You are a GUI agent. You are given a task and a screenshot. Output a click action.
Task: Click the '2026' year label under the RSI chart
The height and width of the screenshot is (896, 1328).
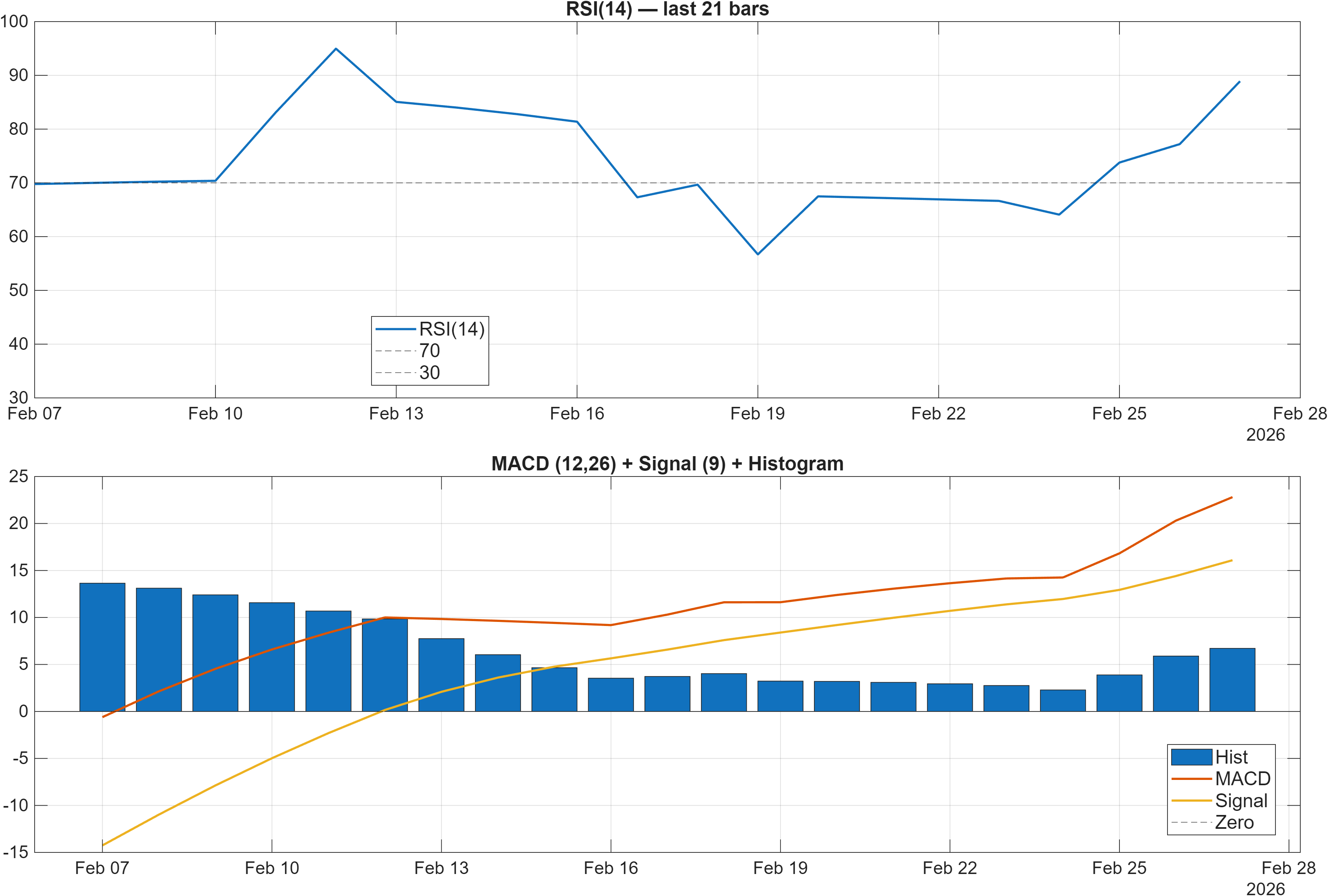pyautogui.click(x=1265, y=435)
